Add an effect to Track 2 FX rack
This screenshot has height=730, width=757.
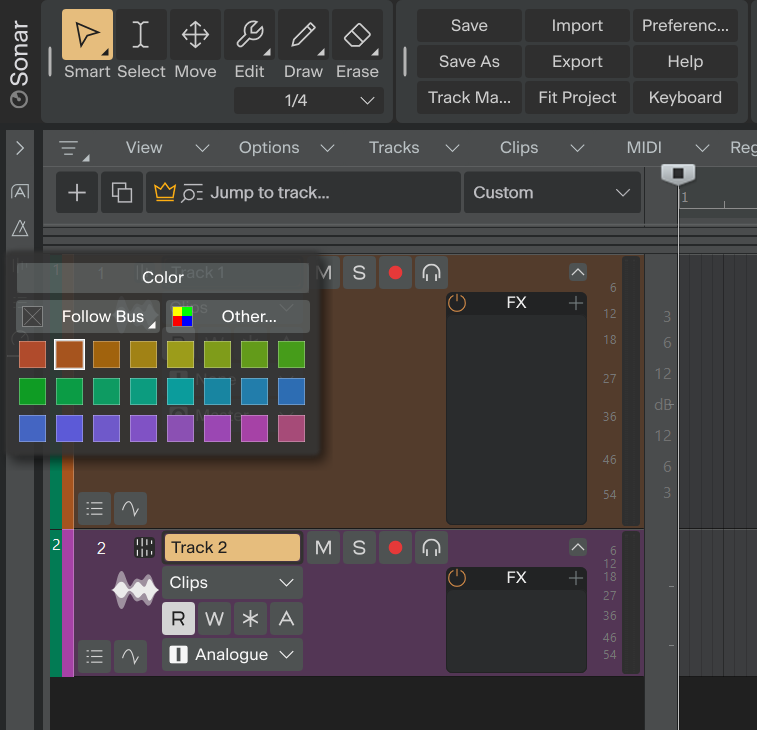575,578
